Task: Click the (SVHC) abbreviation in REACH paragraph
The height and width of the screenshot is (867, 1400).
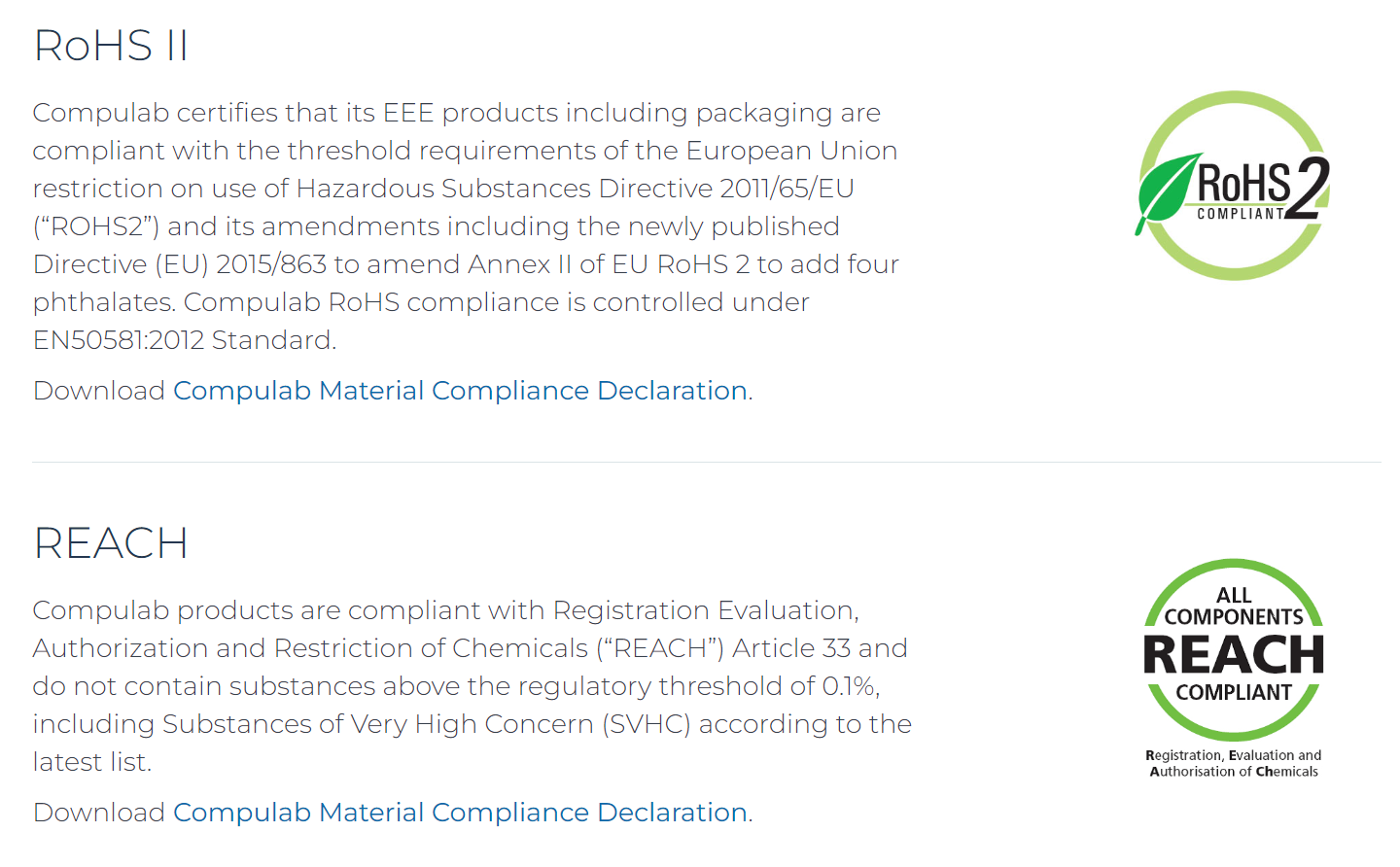Action: pos(646,724)
